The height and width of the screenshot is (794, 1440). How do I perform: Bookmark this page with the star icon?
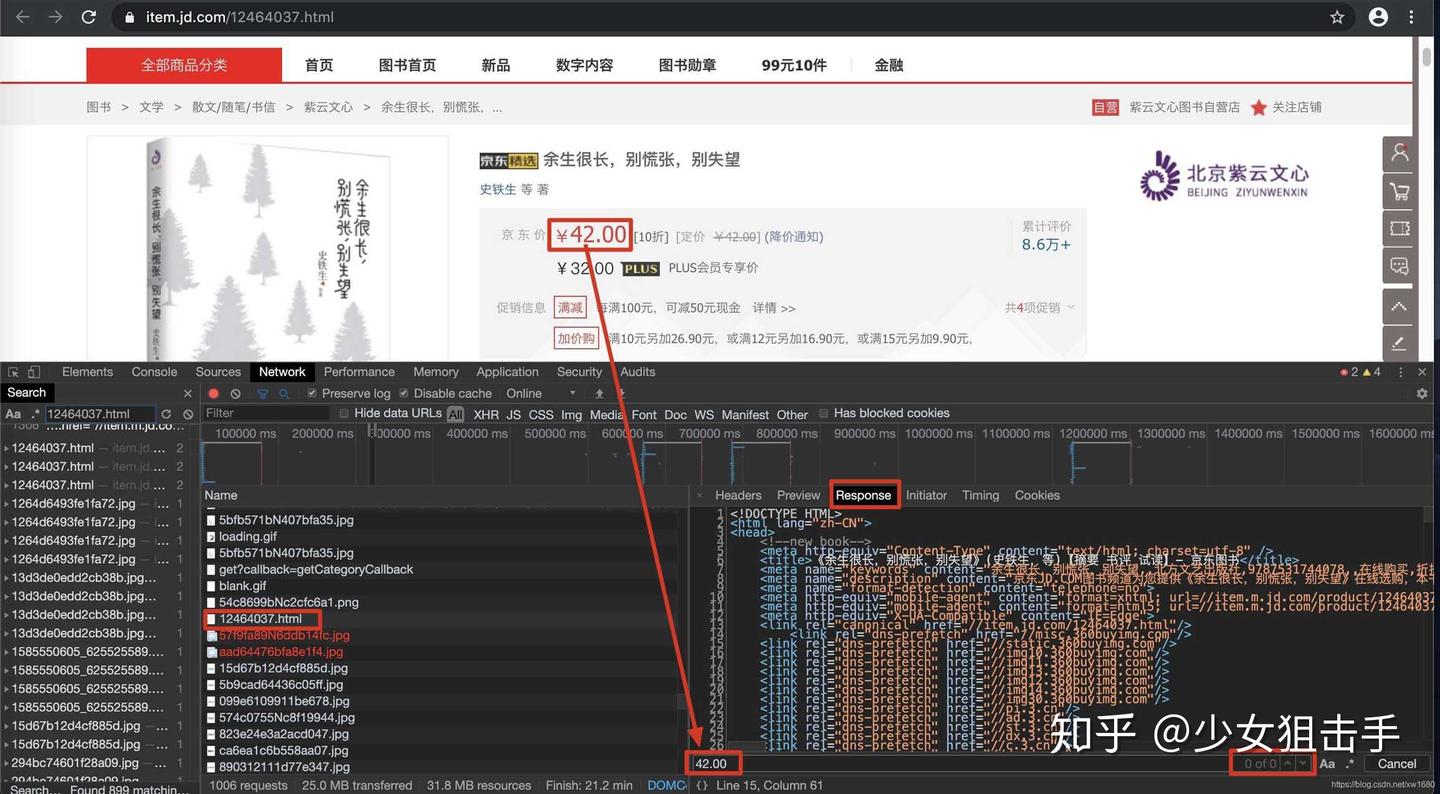click(x=1337, y=17)
